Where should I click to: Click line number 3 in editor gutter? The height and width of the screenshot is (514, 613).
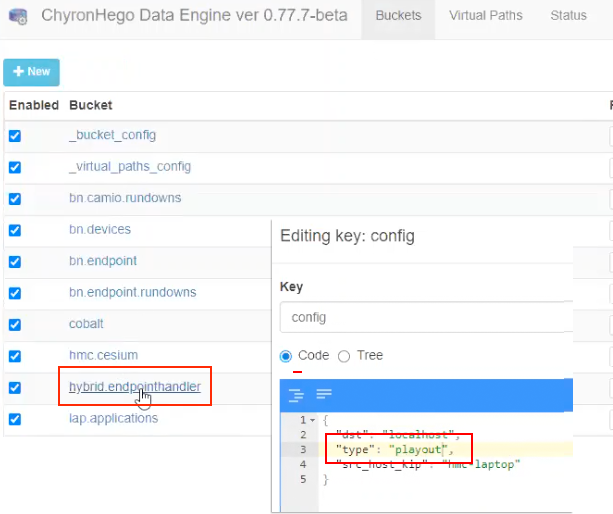303,450
